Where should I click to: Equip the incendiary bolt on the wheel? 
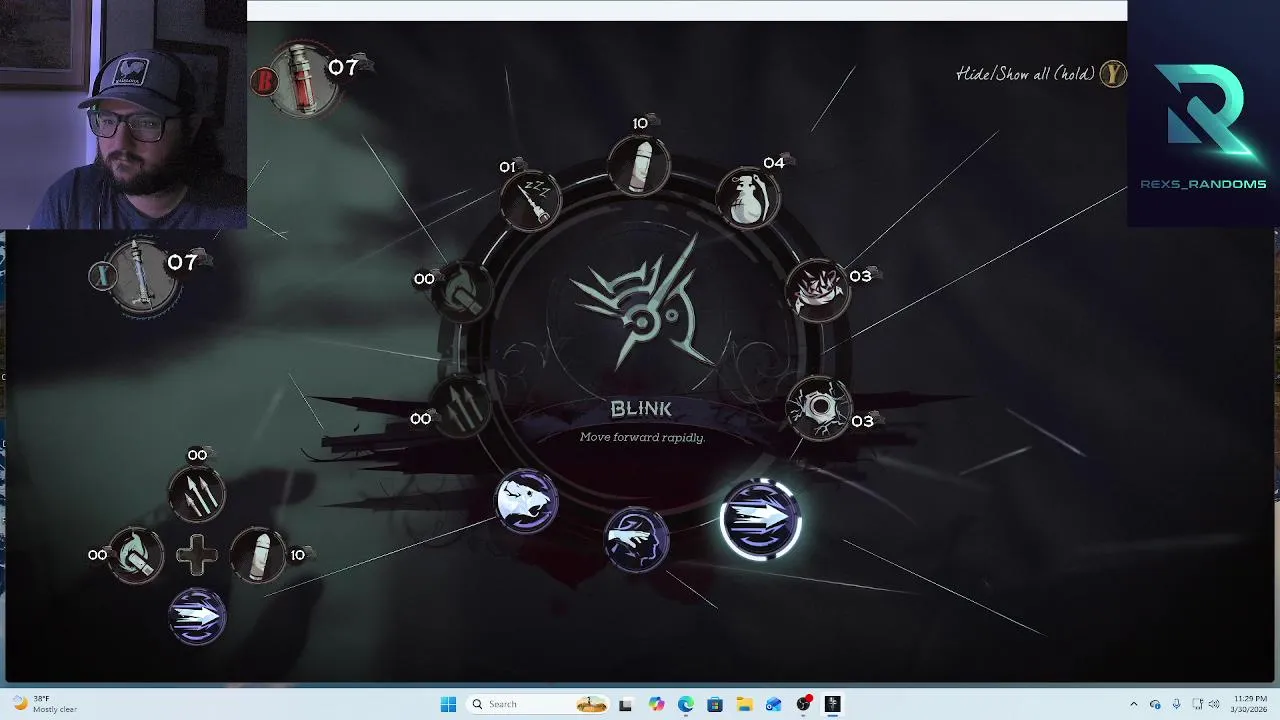[461, 291]
